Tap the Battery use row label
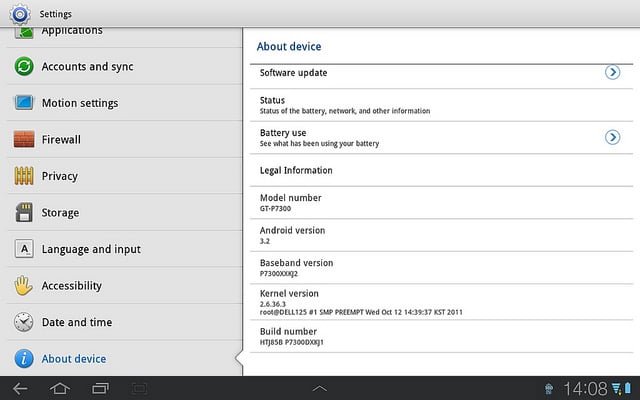 [283, 133]
